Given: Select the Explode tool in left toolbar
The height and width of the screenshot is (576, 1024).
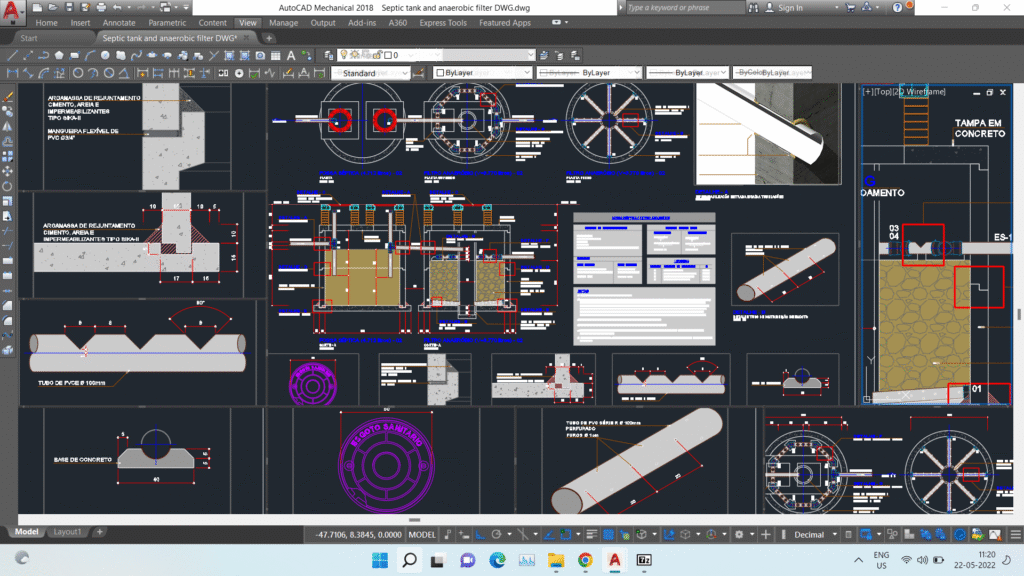Looking at the screenshot, I should coord(8,350).
